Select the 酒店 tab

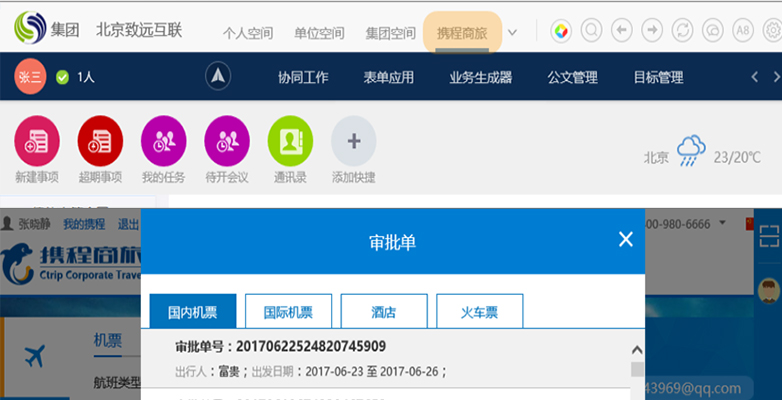[x=384, y=312]
